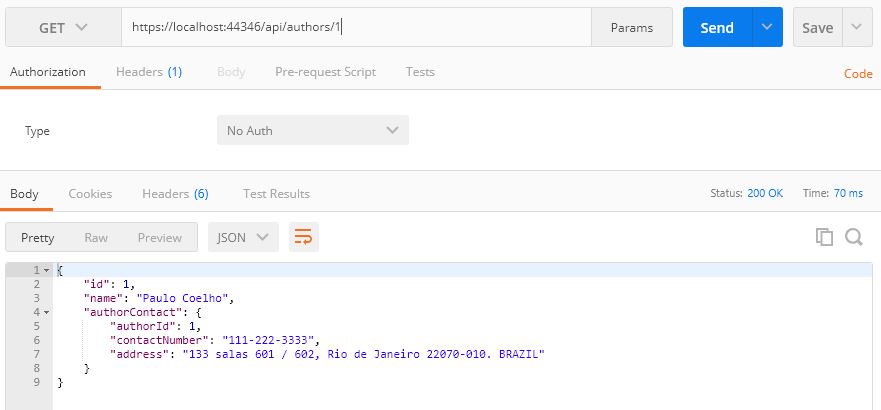
Task: Collapse the authorContact object at line 4
Action: point(47,312)
